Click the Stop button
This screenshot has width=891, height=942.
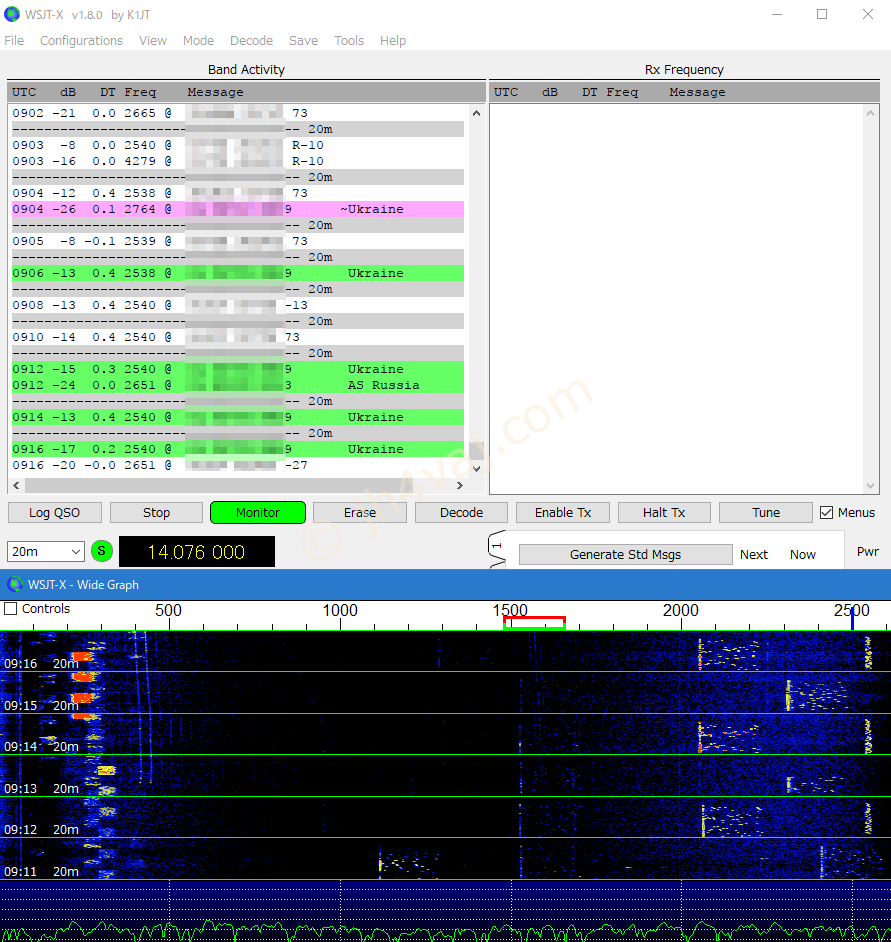click(x=156, y=512)
